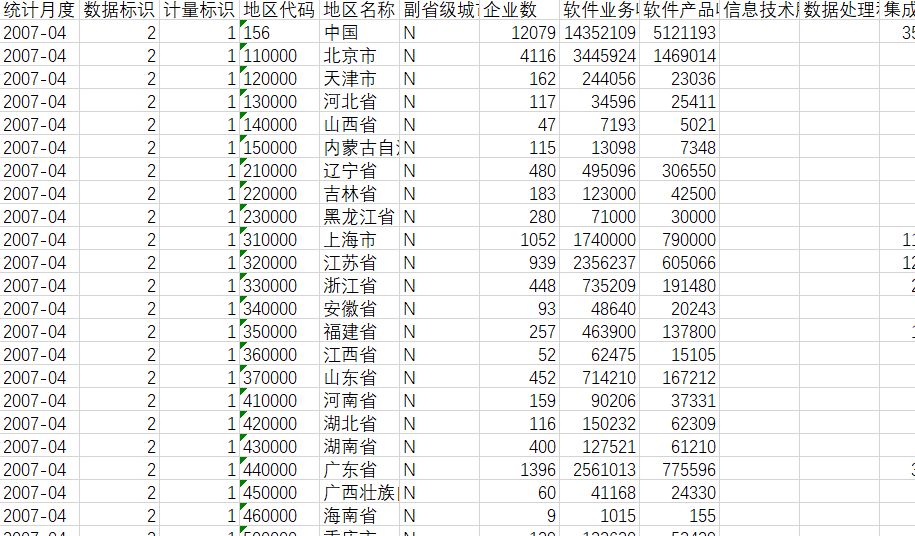Image resolution: width=915 pixels, height=536 pixels.
Task: Select enterprise count cell 12079
Action: [519, 33]
